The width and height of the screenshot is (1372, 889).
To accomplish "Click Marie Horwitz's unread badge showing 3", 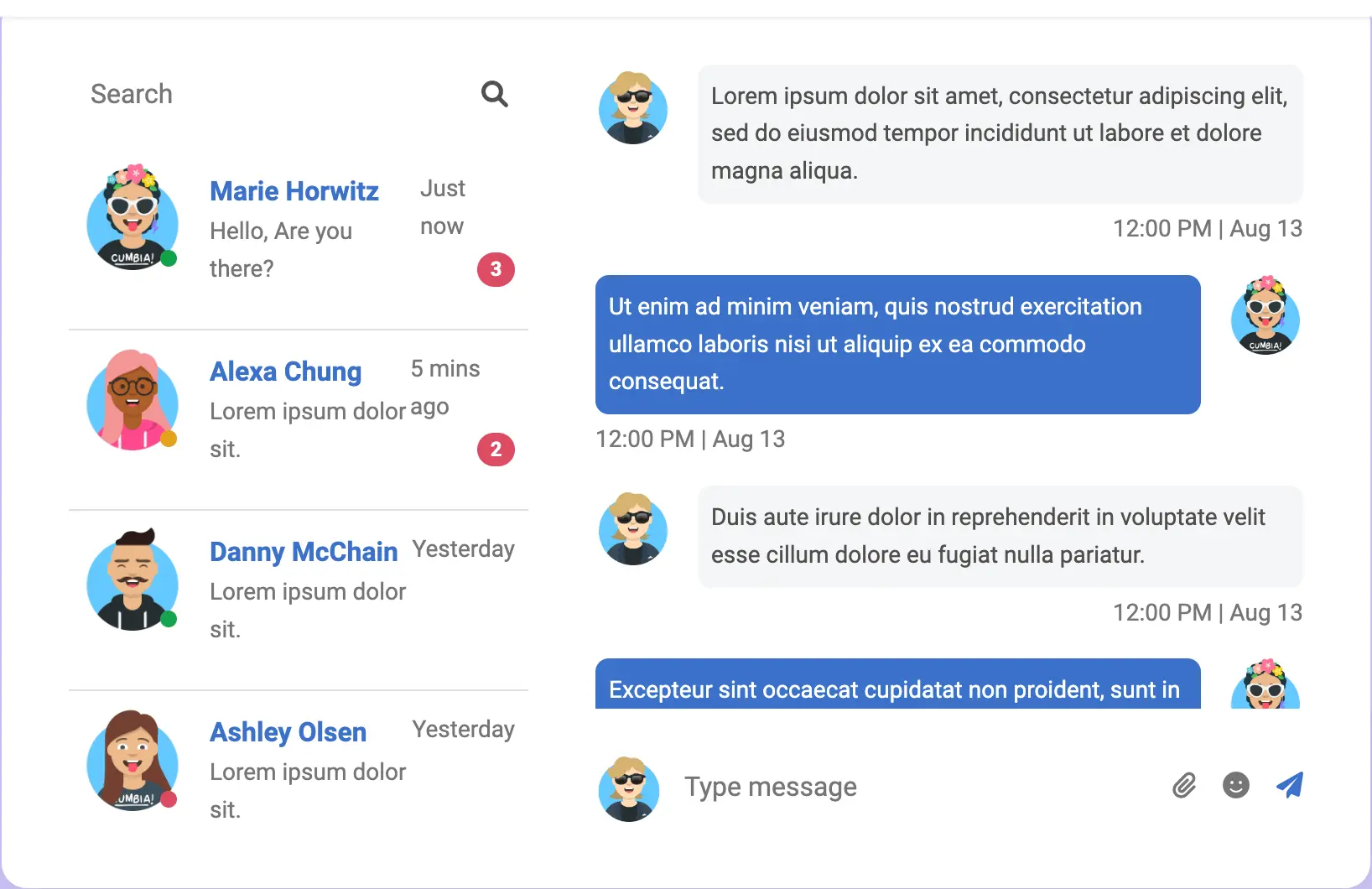I will 496,269.
